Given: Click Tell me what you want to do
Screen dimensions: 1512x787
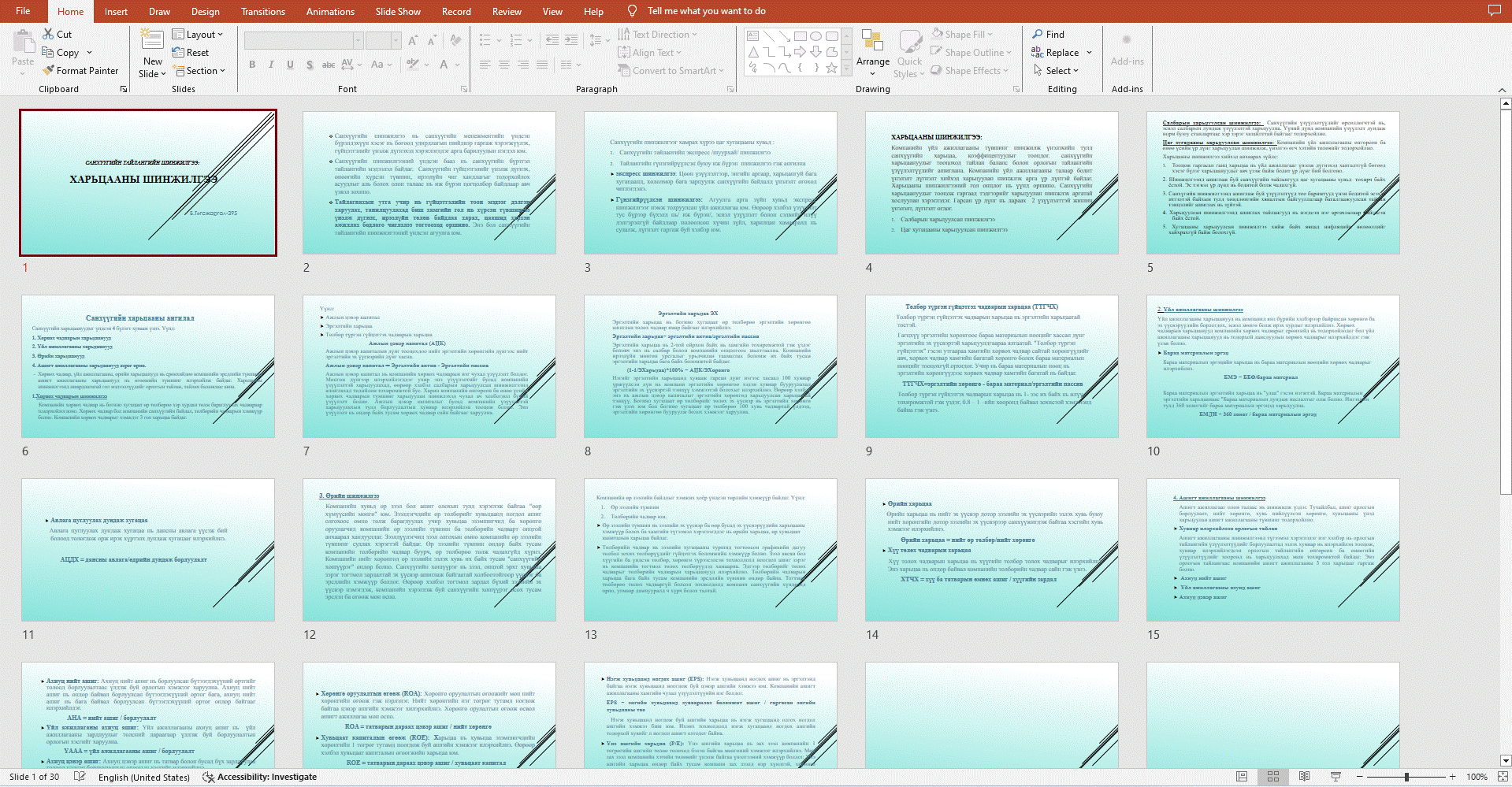Looking at the screenshot, I should point(706,11).
